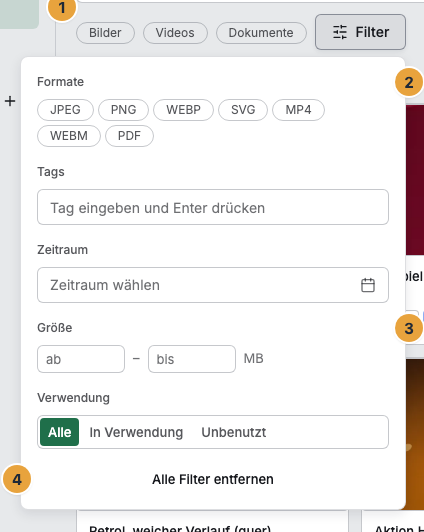The width and height of the screenshot is (424, 532).
Task: Click the plus icon at left edge
Action: coord(10,101)
